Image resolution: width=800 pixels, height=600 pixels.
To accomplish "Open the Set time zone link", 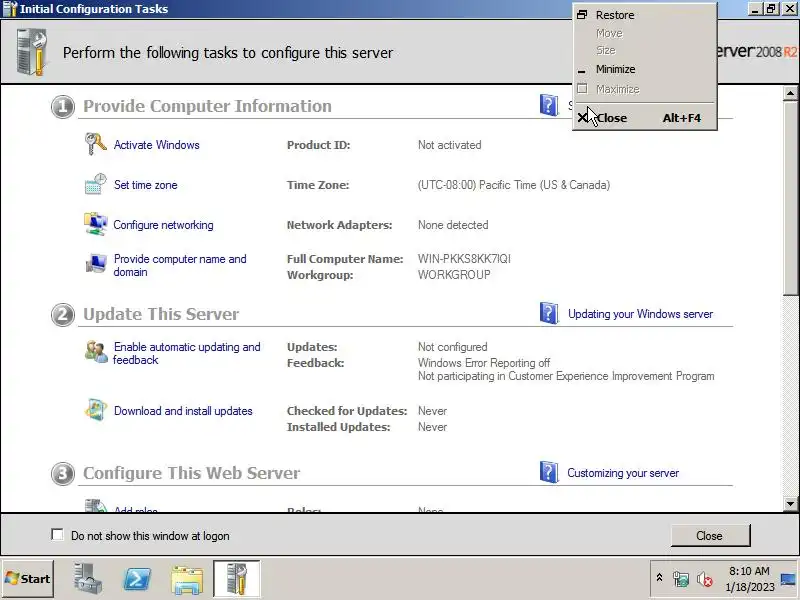I will (x=145, y=185).
